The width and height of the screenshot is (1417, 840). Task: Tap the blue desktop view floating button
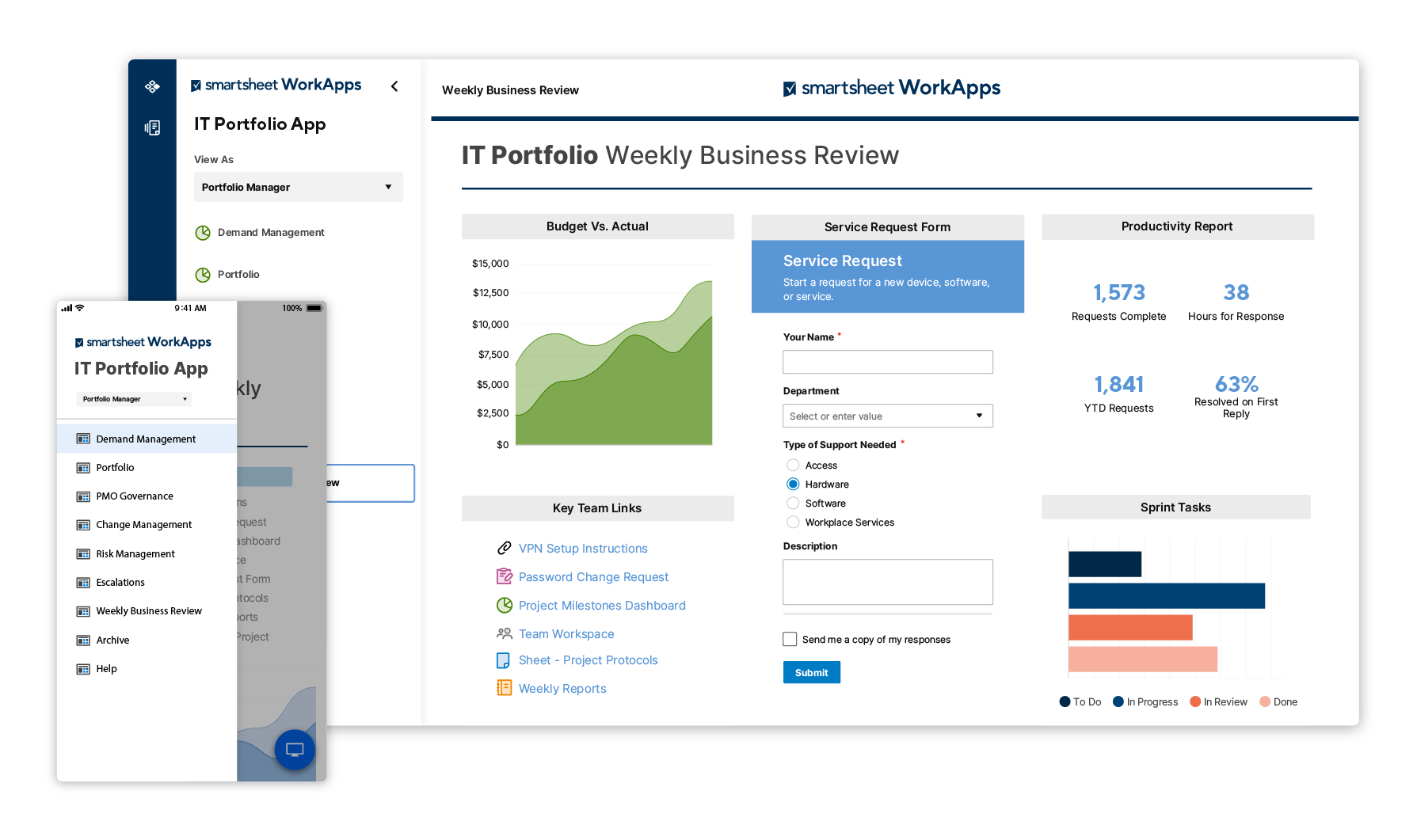click(295, 749)
